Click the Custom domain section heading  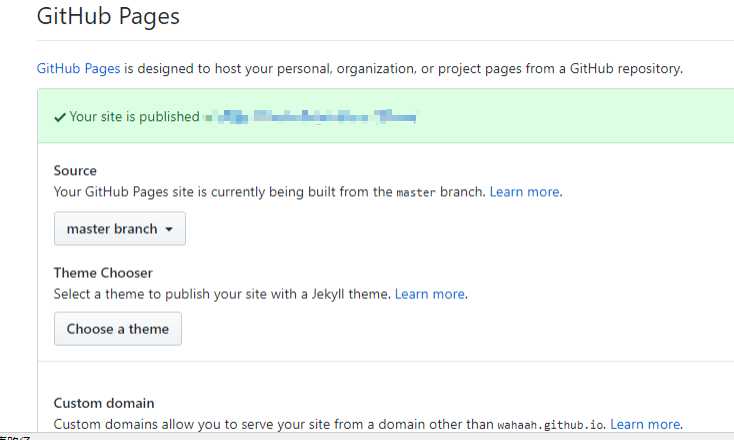point(104,403)
